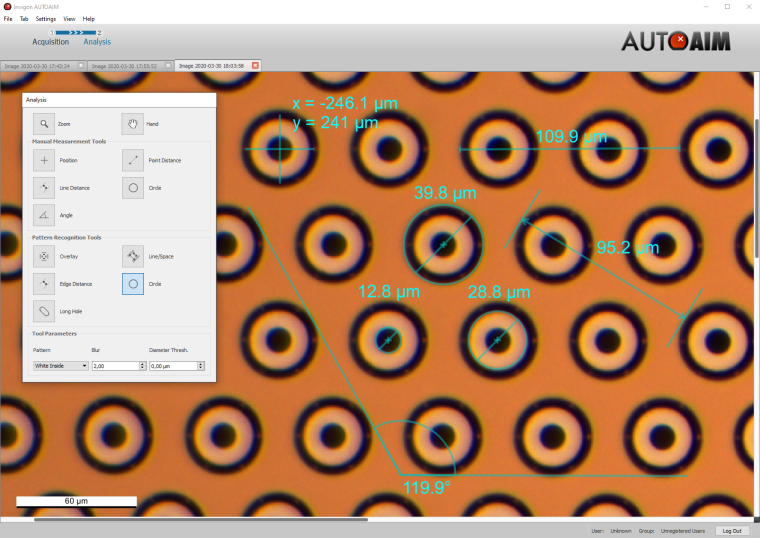Click the horizontal scrollbar under the image
This screenshot has width=760, height=538.
pyautogui.click(x=200, y=519)
